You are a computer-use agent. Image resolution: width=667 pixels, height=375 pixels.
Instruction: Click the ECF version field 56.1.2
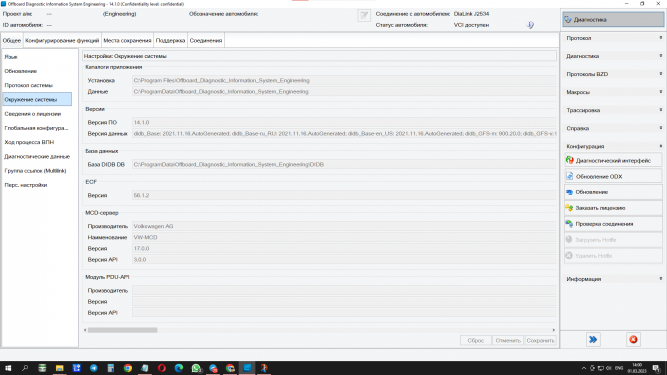point(344,196)
